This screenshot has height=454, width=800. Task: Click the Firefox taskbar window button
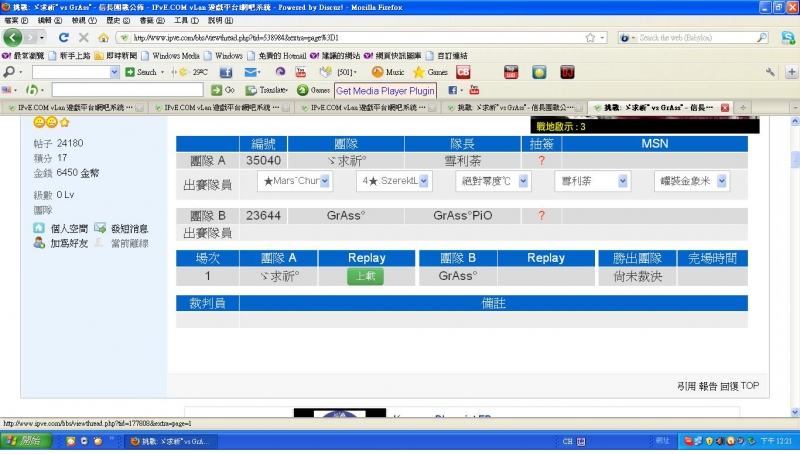171,441
